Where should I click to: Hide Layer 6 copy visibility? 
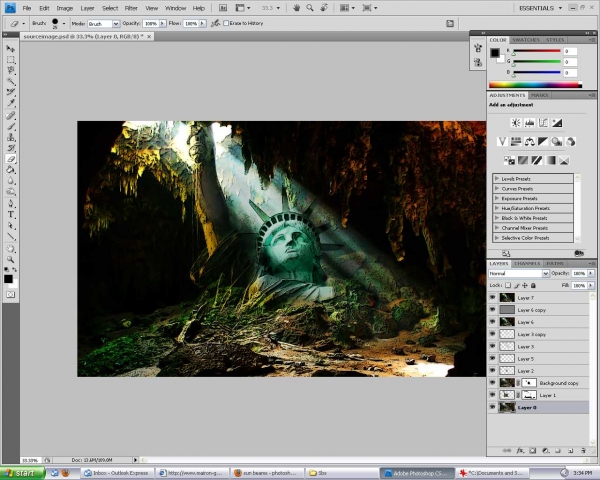pyautogui.click(x=492, y=310)
